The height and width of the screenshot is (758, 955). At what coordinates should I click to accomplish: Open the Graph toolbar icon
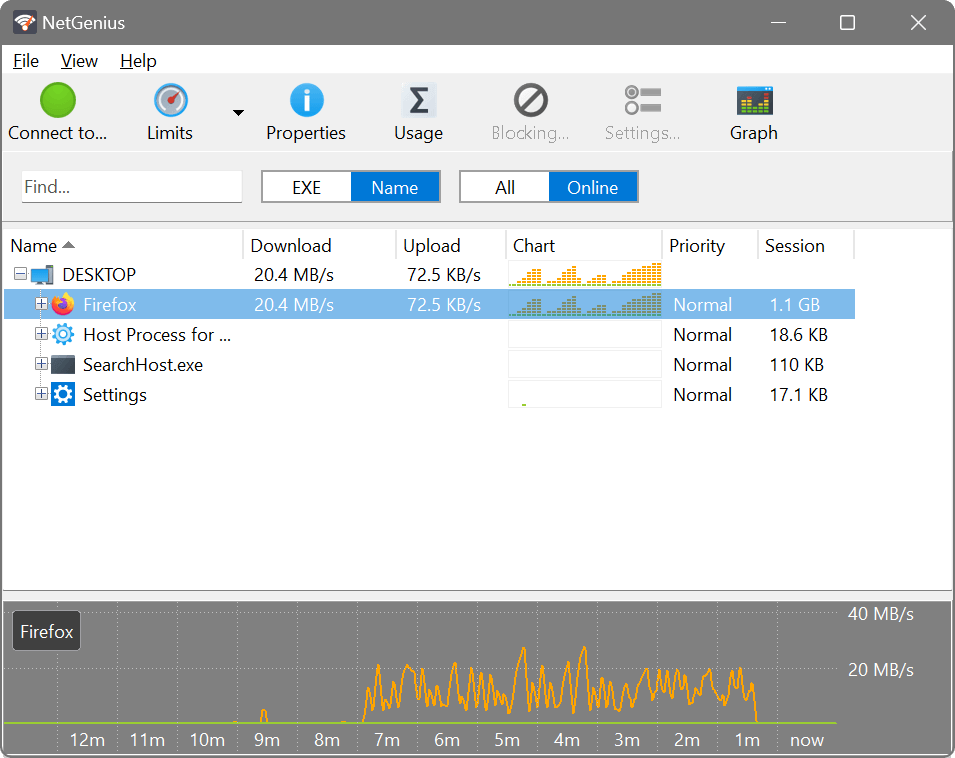[753, 101]
